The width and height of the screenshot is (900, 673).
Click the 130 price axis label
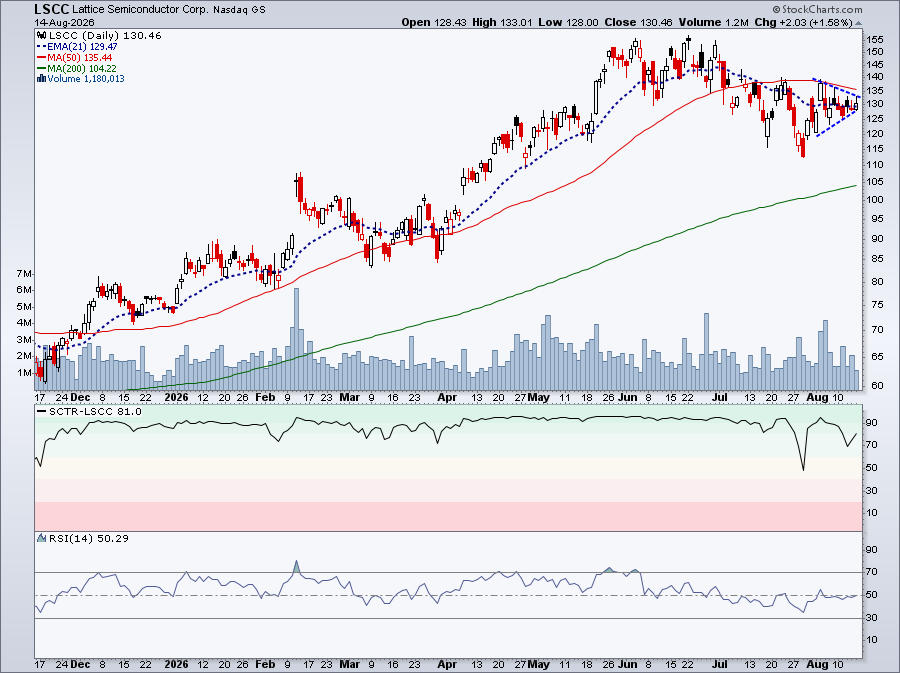875,104
